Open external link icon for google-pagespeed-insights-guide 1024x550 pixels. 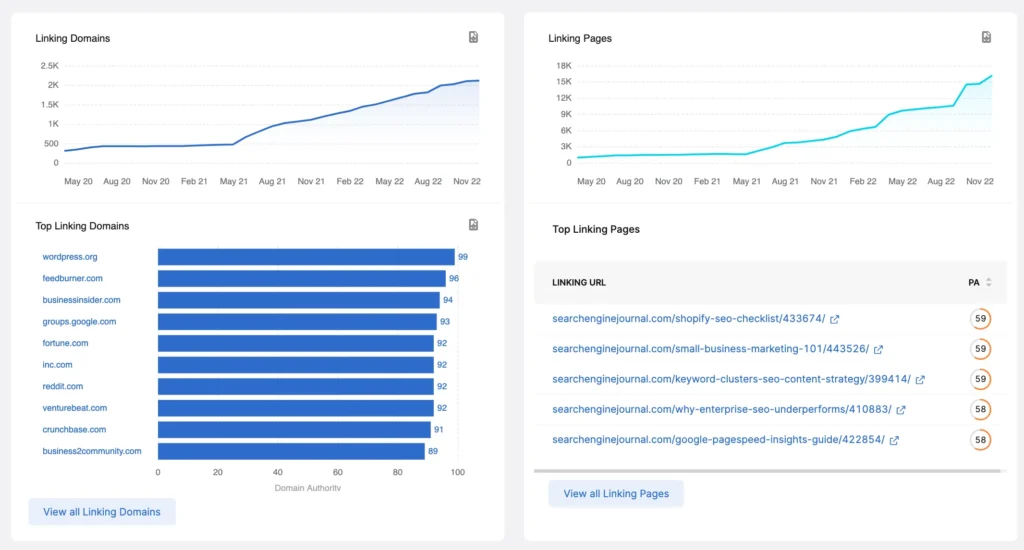pos(894,440)
